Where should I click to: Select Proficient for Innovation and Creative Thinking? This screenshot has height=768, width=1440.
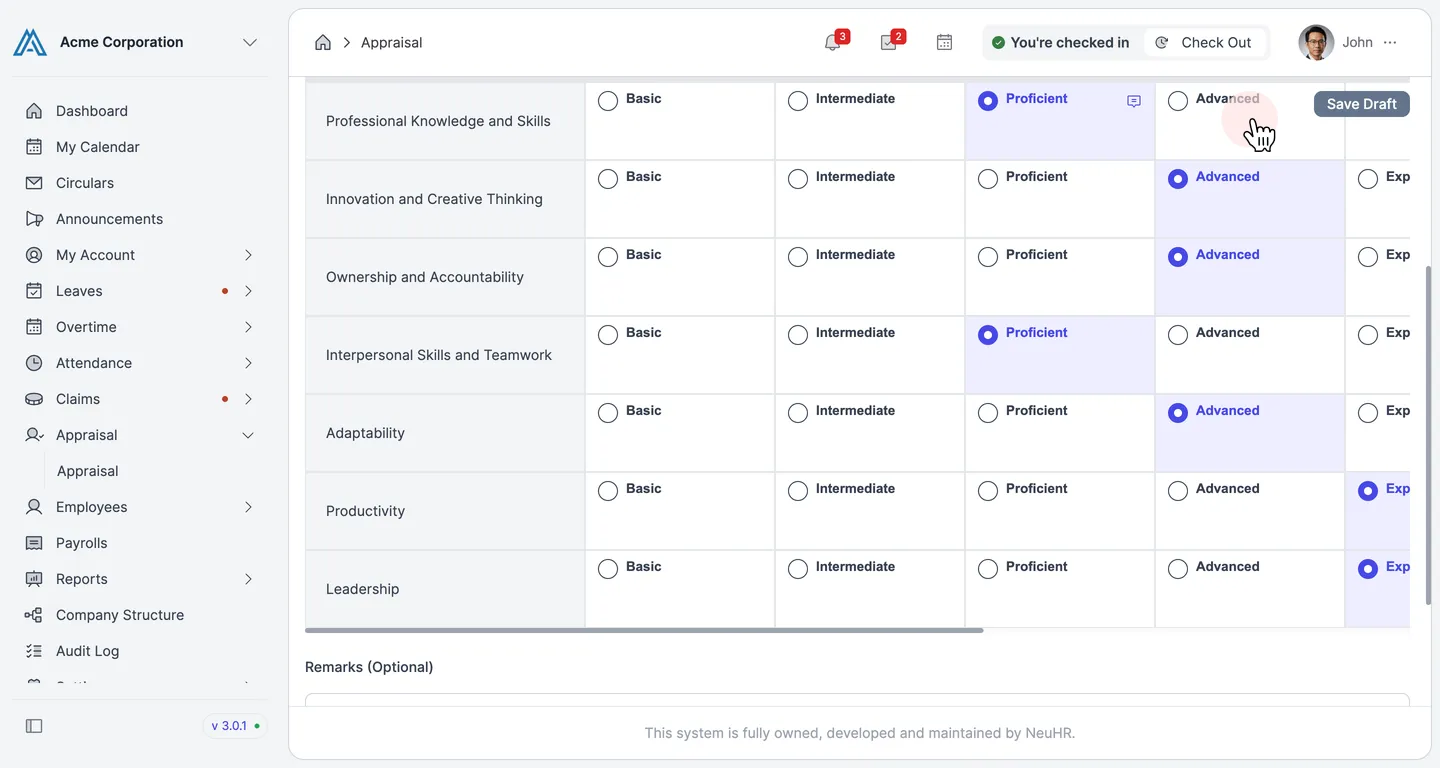click(x=988, y=179)
